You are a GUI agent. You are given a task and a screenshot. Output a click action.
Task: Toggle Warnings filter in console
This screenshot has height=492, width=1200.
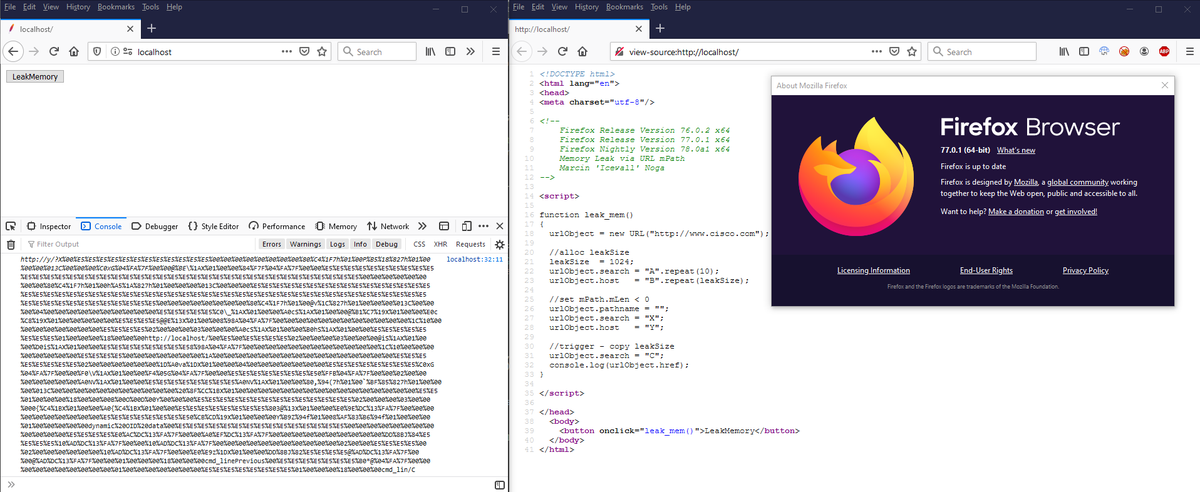coord(306,244)
